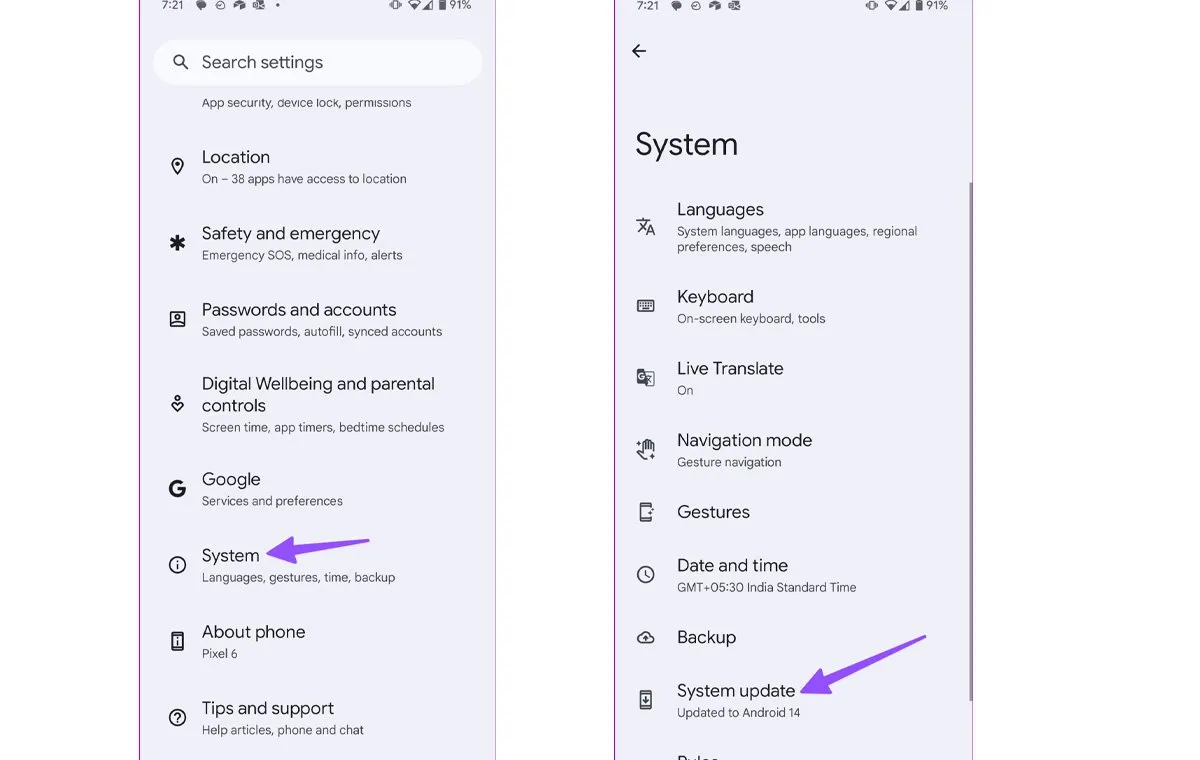Tap the Passwords and accounts icon

[x=177, y=319]
